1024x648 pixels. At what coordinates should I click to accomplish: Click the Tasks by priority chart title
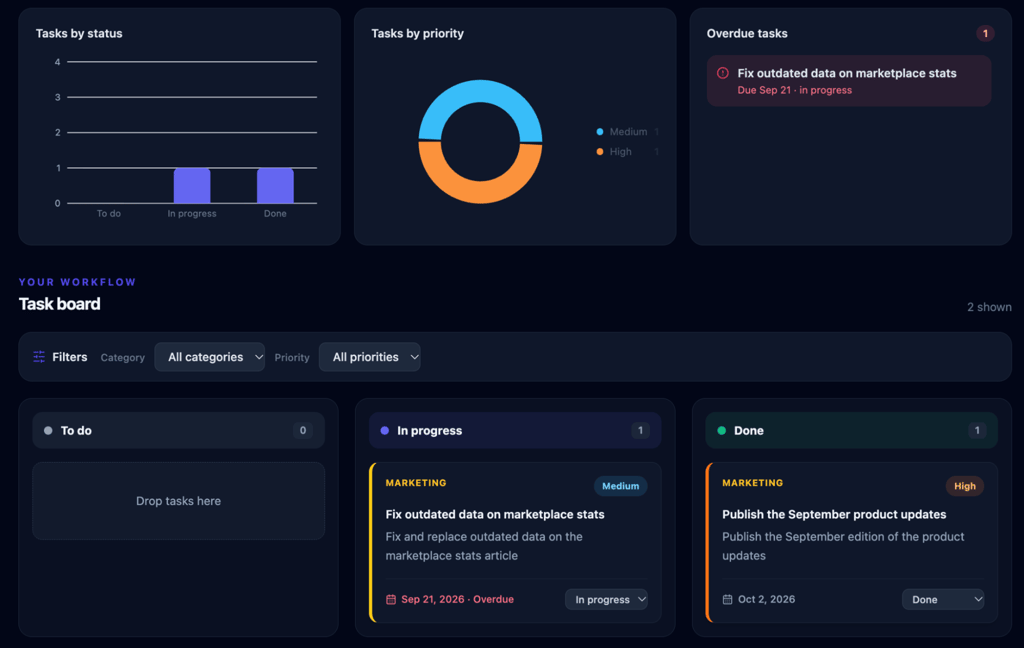(417, 33)
